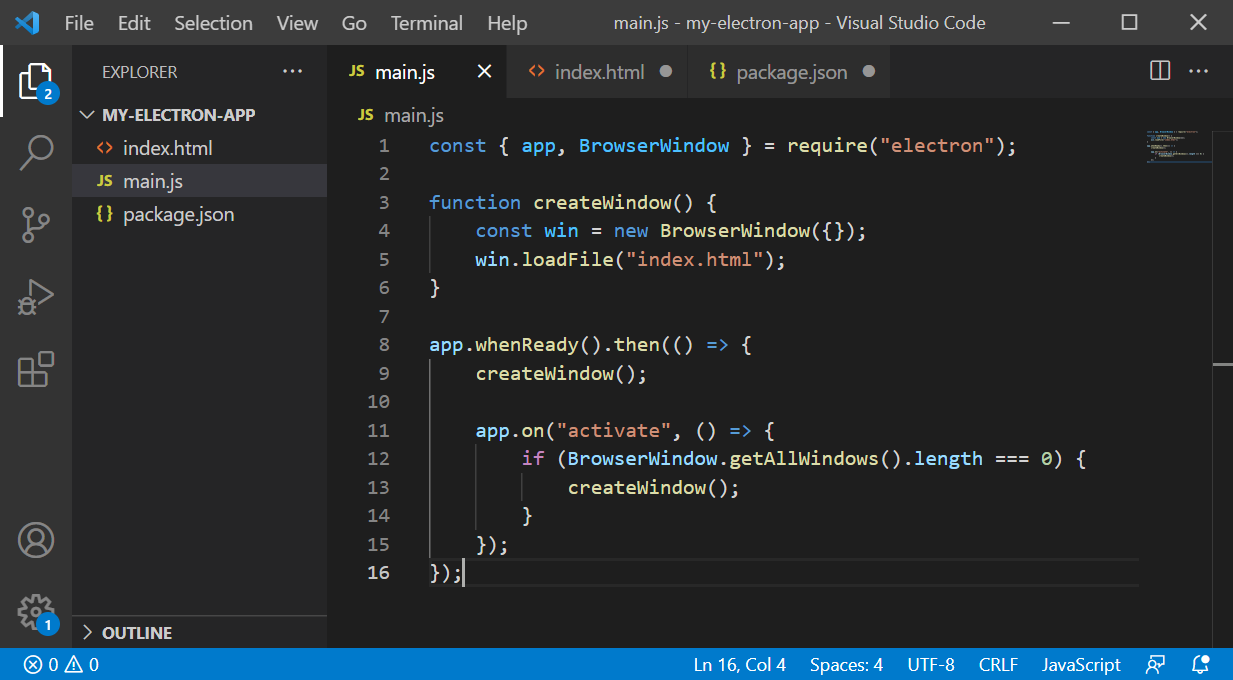Click Ln 16, Col 4 in status bar
Viewport: 1233px width, 680px height.
tap(740, 664)
